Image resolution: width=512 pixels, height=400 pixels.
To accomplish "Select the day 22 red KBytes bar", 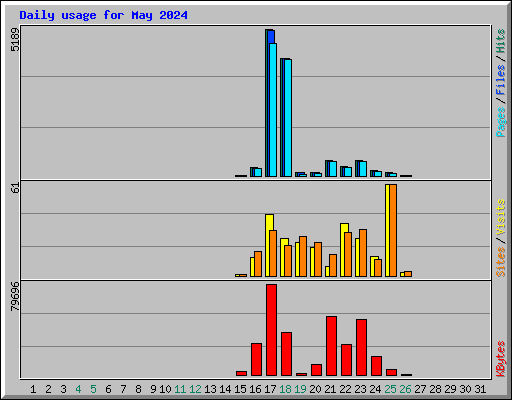I will click(x=346, y=360).
